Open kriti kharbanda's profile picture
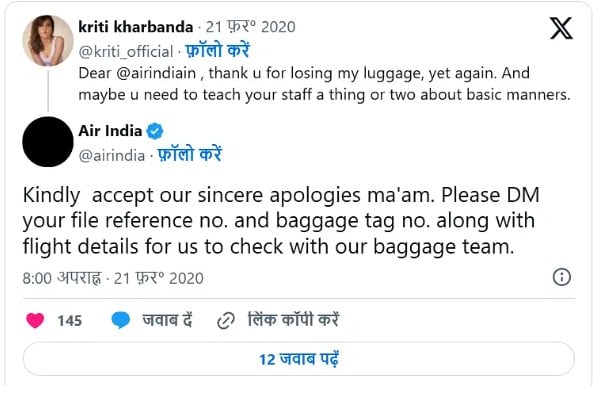 pyautogui.click(x=48, y=41)
